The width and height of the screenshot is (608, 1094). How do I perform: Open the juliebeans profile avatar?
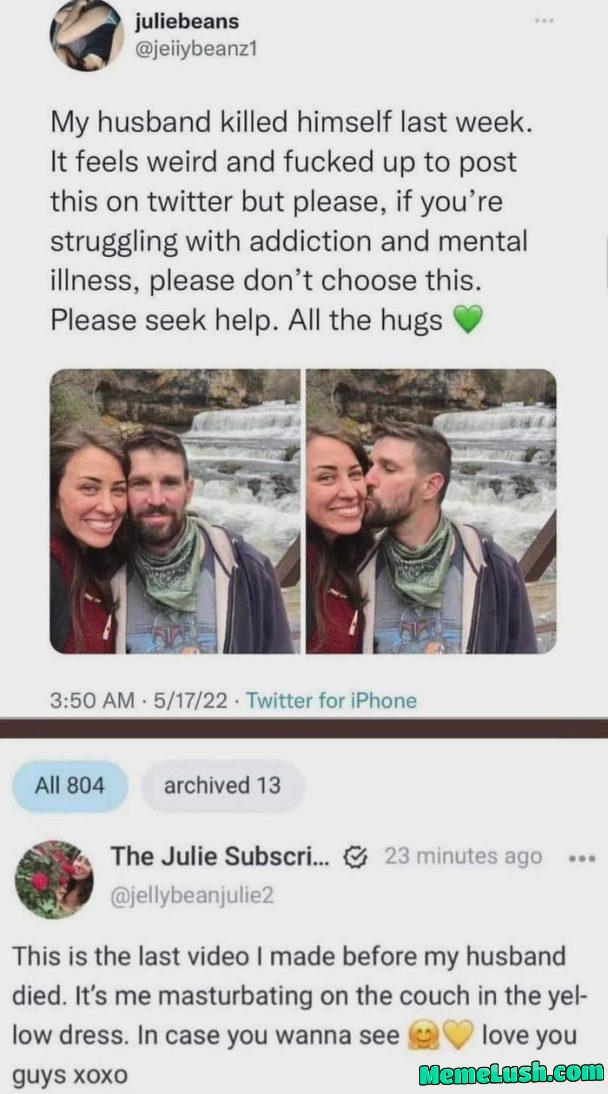click(x=87, y=33)
